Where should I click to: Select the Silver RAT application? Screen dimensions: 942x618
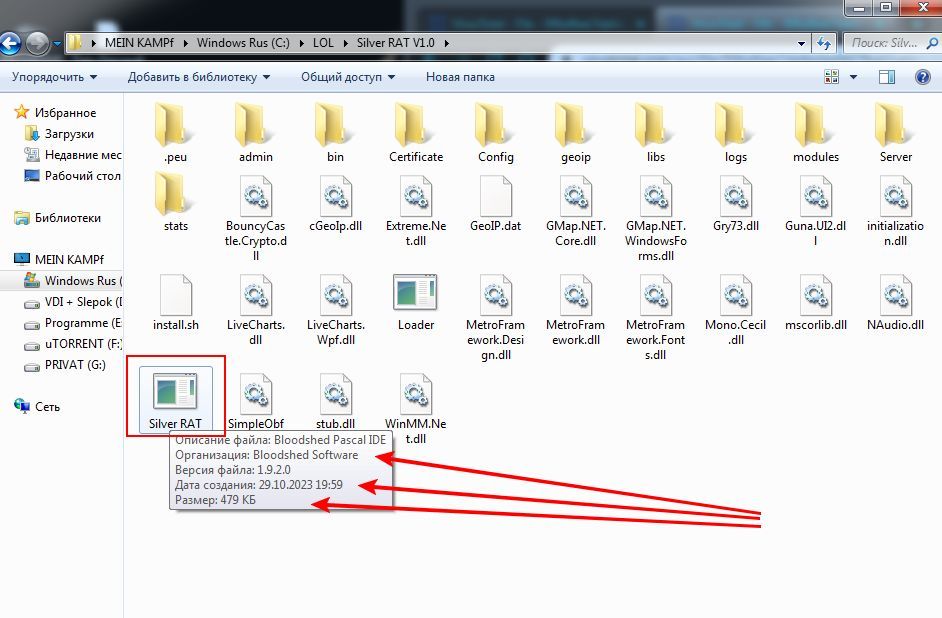pyautogui.click(x=175, y=398)
